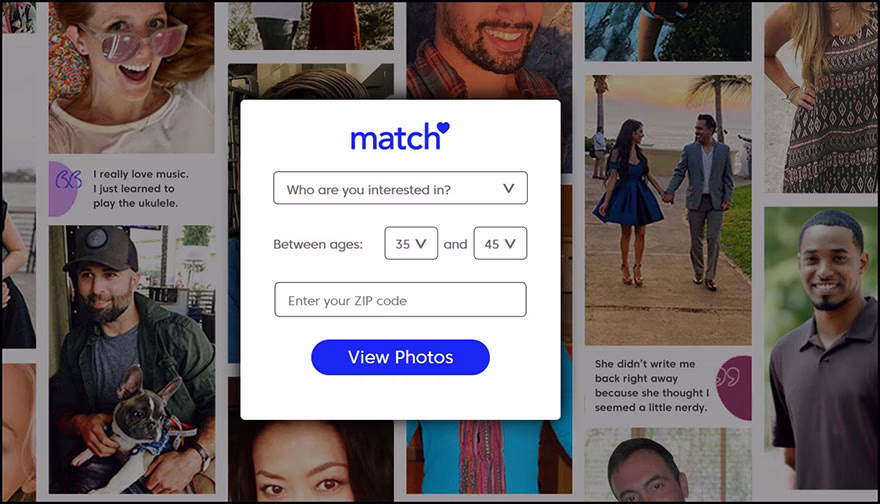The height and width of the screenshot is (504, 880).
Task: Click the purple opening quote mark icon
Action: [x=68, y=180]
